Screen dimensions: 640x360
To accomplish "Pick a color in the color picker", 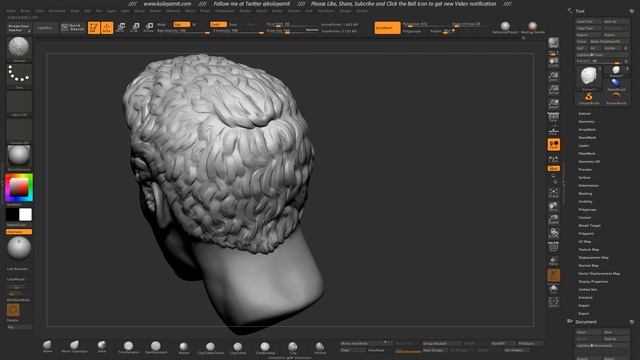I will (19, 187).
